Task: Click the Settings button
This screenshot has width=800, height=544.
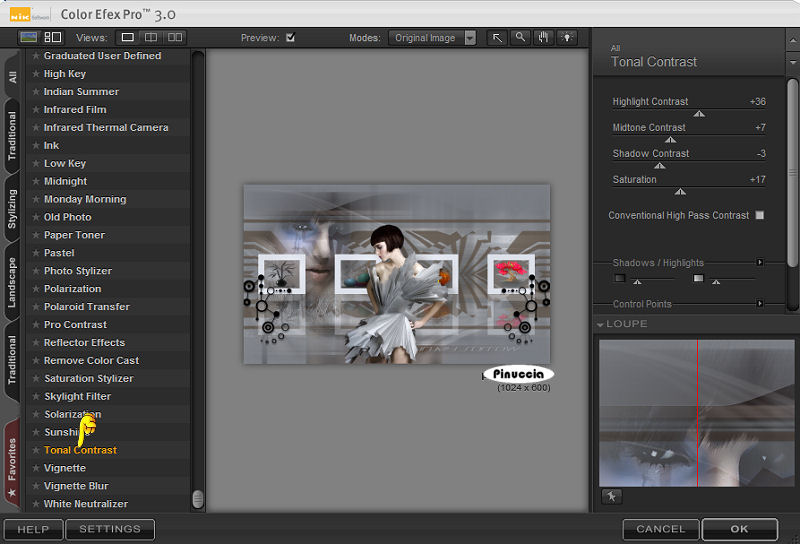Action: coord(110,529)
